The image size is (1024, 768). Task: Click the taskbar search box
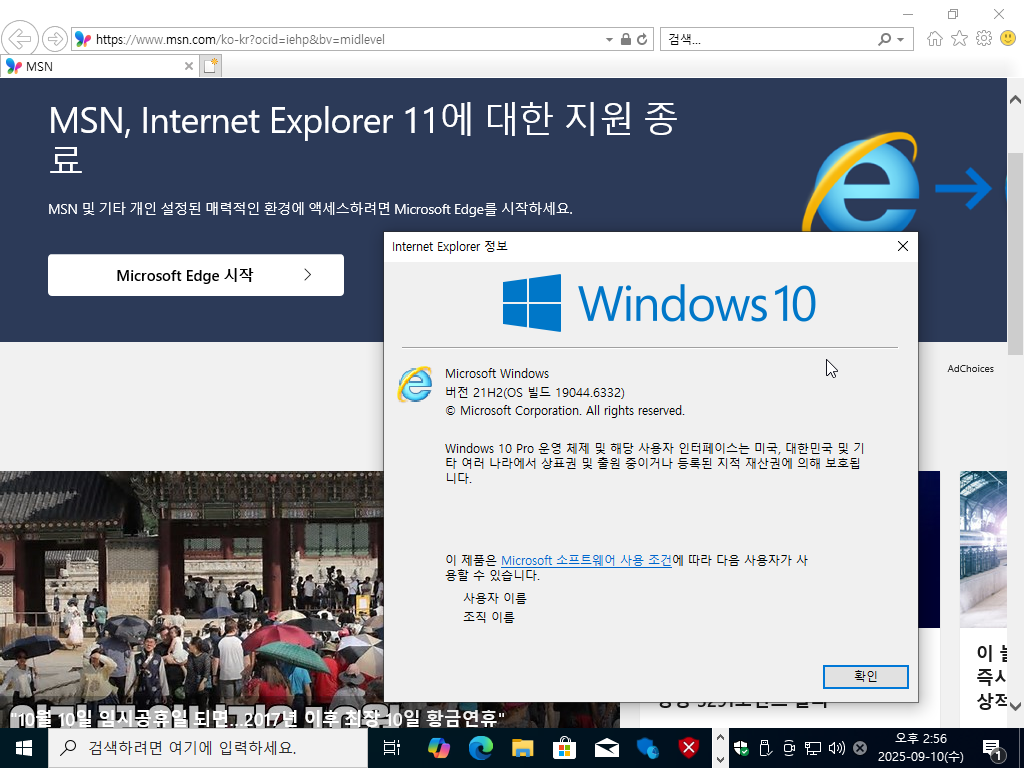coord(208,748)
